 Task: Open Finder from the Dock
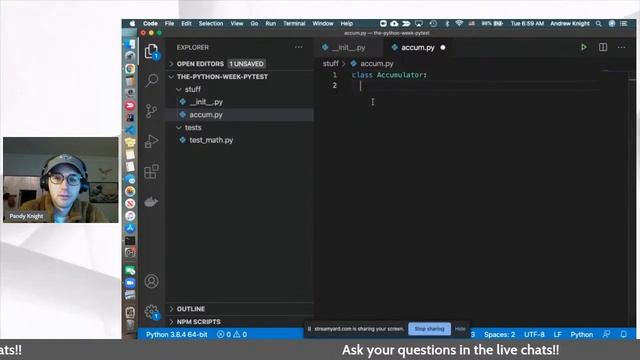(130, 44)
